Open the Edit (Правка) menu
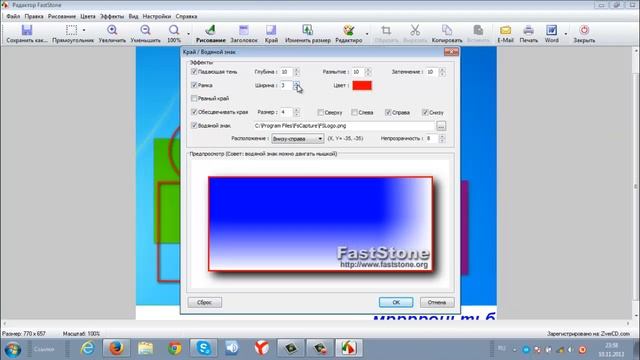Viewport: 640px width, 360px height. click(34, 16)
